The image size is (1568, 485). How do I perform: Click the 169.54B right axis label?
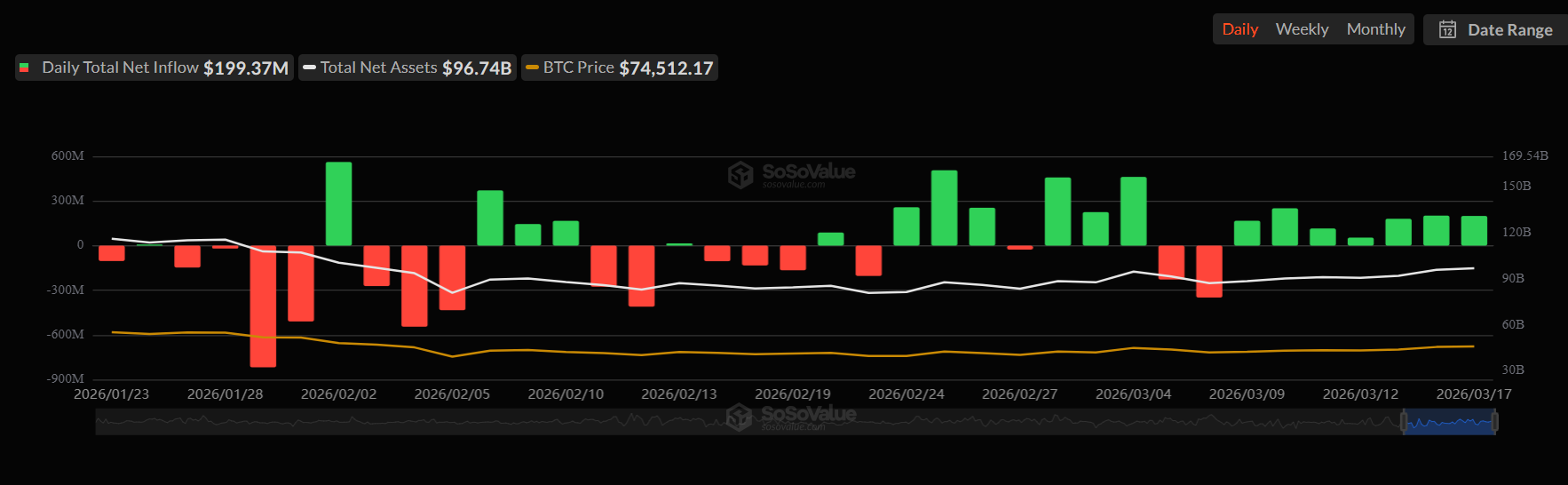click(x=1524, y=155)
